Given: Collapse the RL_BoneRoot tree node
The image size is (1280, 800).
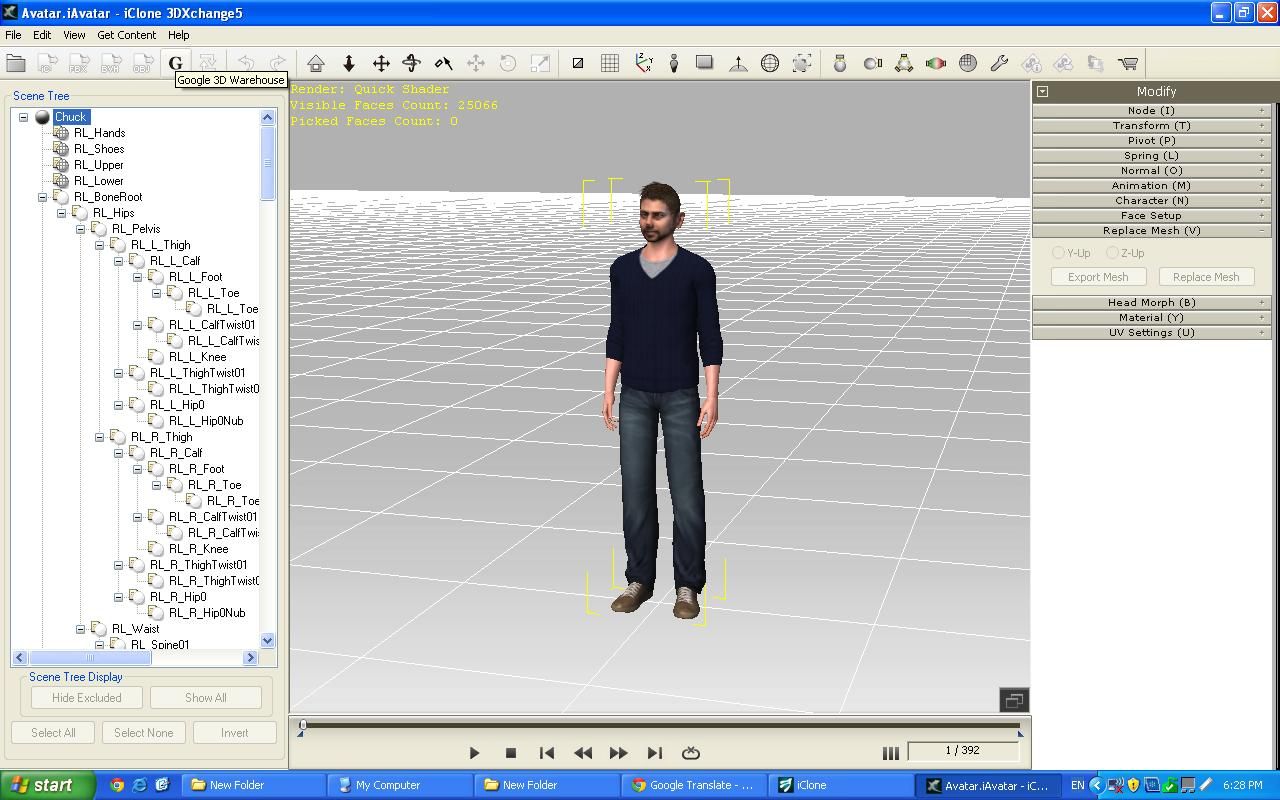Looking at the screenshot, I should pyautogui.click(x=43, y=197).
